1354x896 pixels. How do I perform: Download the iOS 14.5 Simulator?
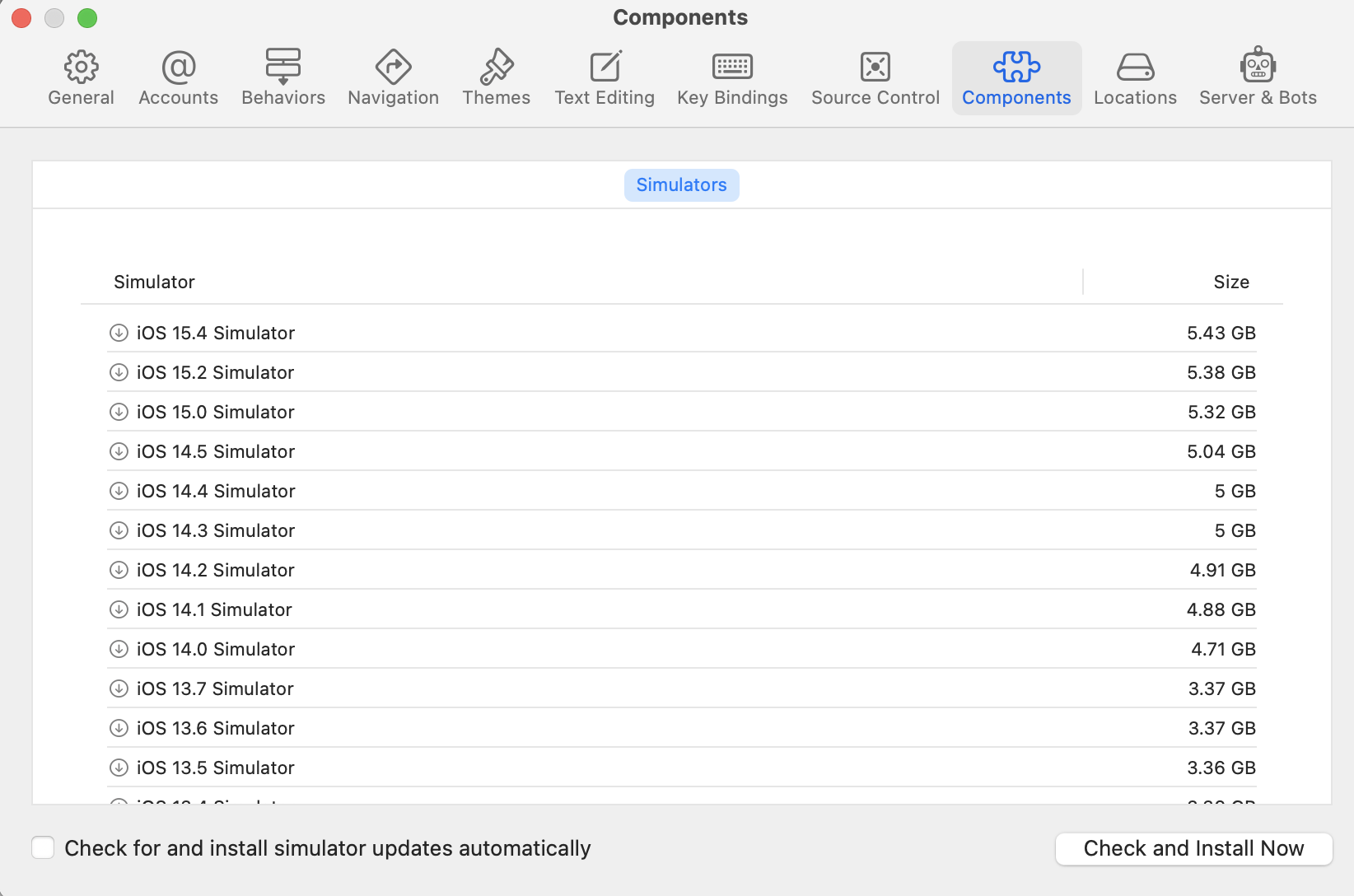[119, 451]
